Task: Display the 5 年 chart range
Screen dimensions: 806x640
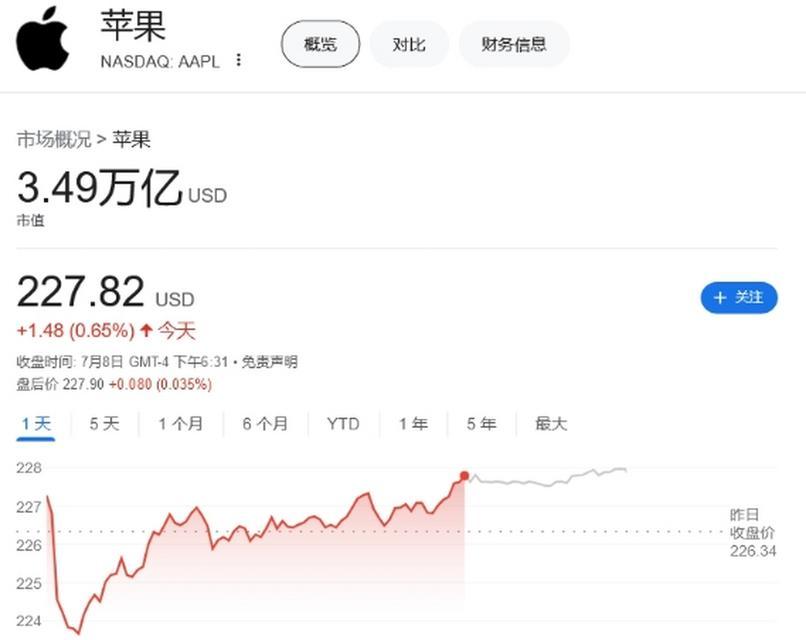Action: [x=481, y=424]
